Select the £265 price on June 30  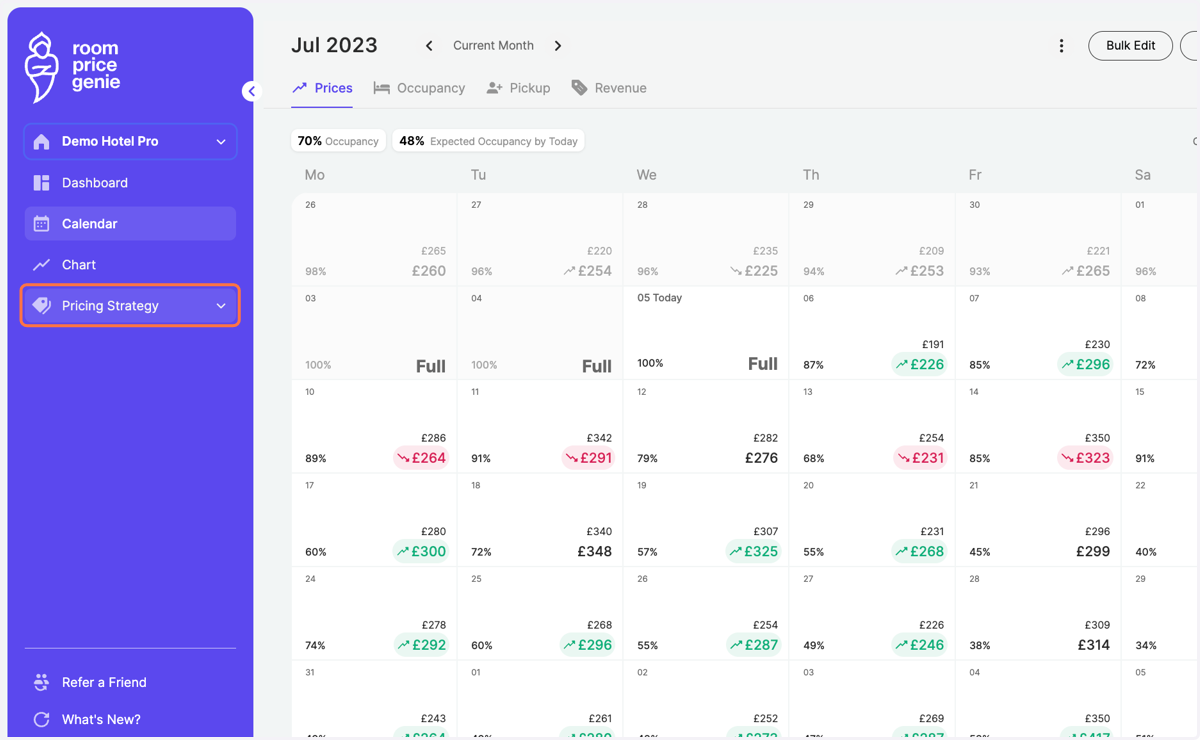pyautogui.click(x=1085, y=271)
